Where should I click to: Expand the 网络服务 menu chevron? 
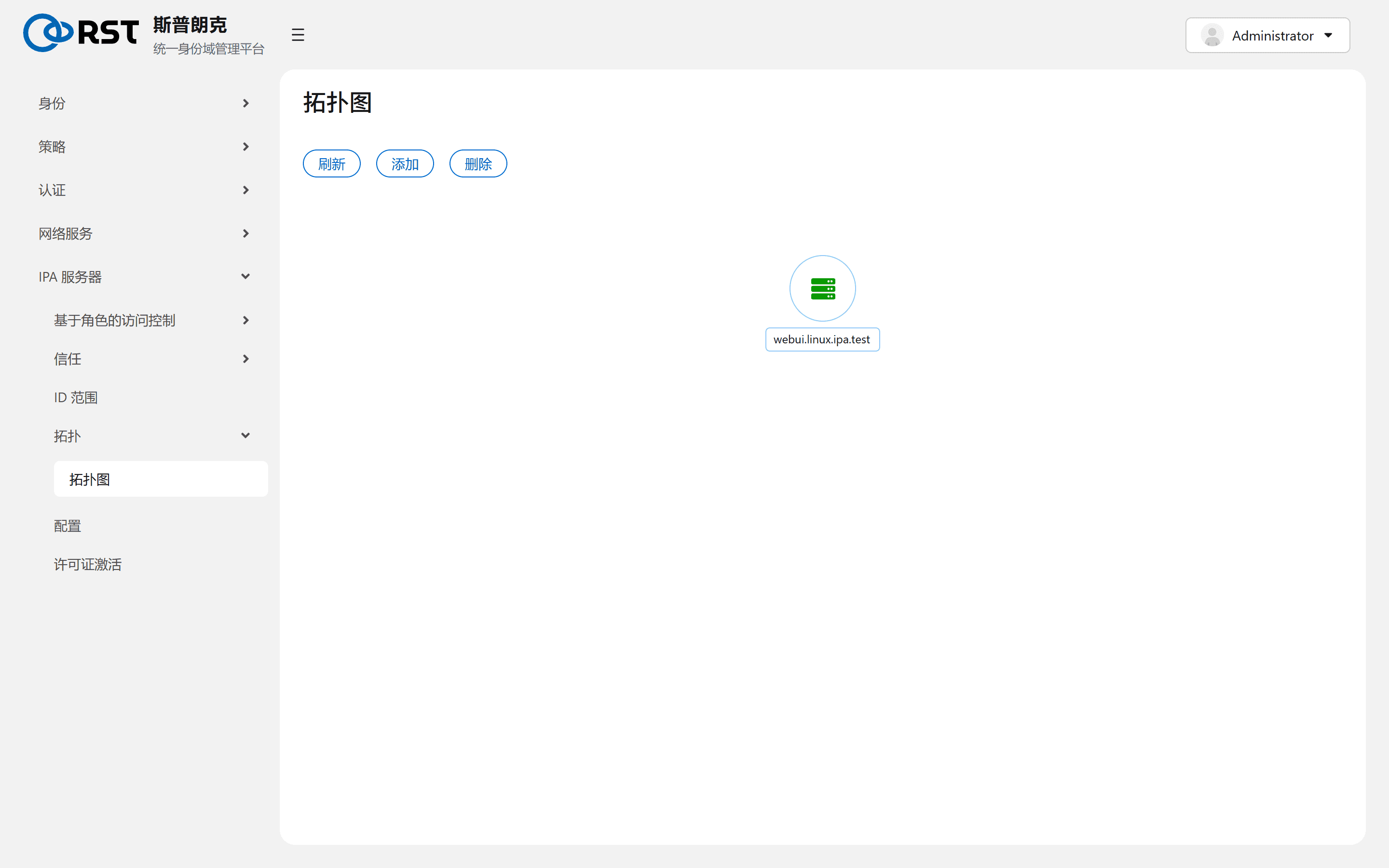[x=245, y=234]
